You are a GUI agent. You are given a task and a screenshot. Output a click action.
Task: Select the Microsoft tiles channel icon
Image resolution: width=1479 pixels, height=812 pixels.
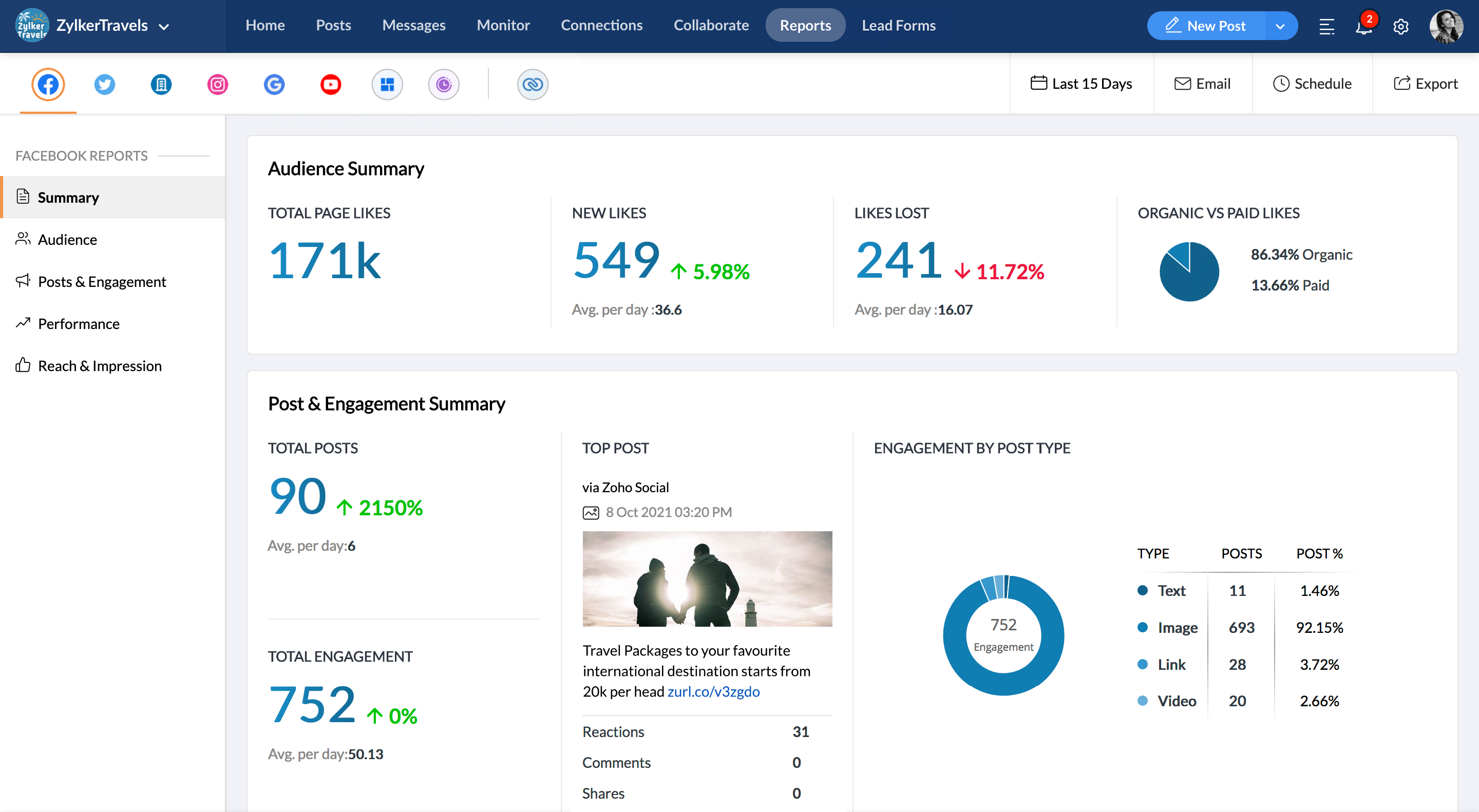tap(388, 84)
